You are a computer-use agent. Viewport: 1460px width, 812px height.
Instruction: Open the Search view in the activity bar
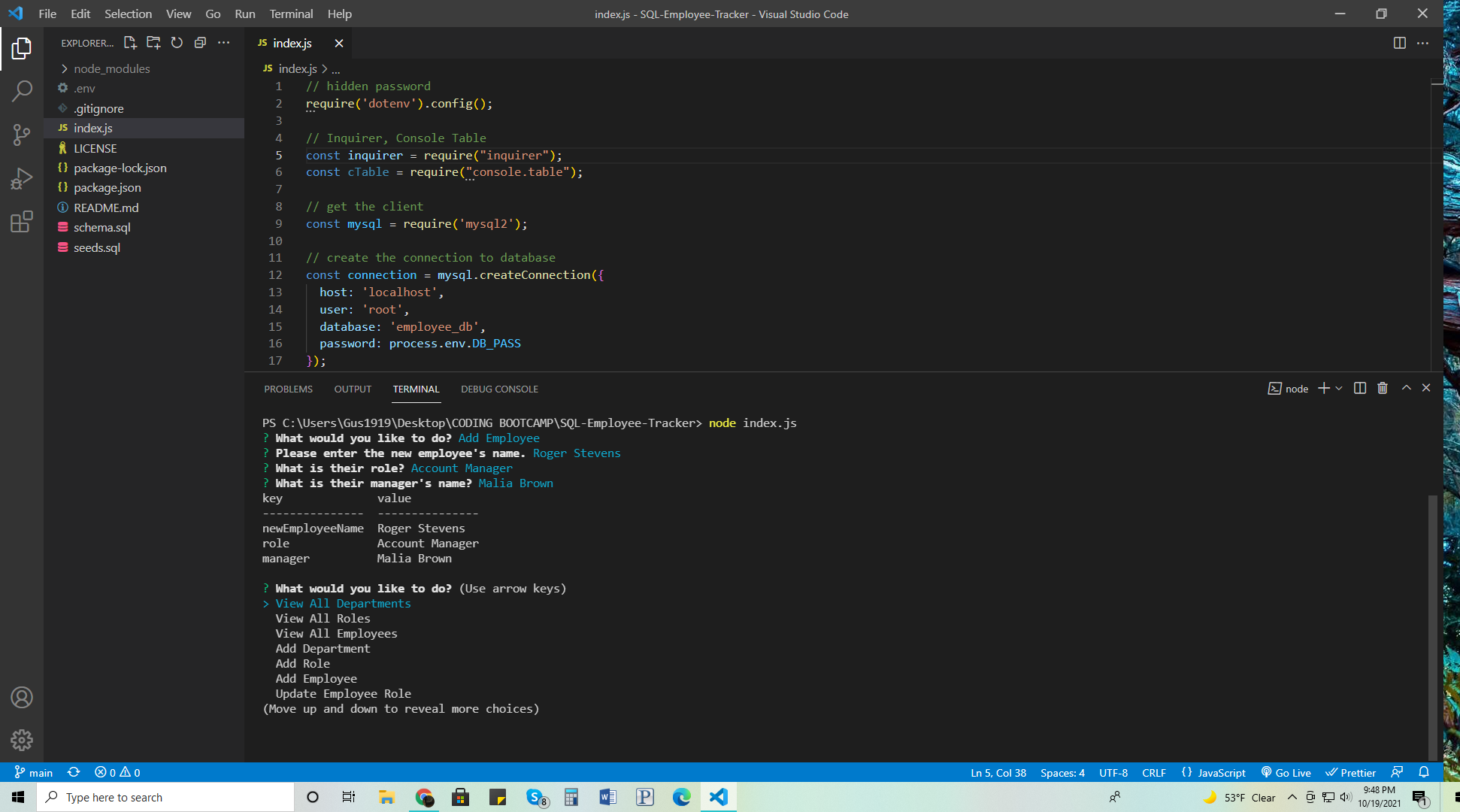click(22, 89)
